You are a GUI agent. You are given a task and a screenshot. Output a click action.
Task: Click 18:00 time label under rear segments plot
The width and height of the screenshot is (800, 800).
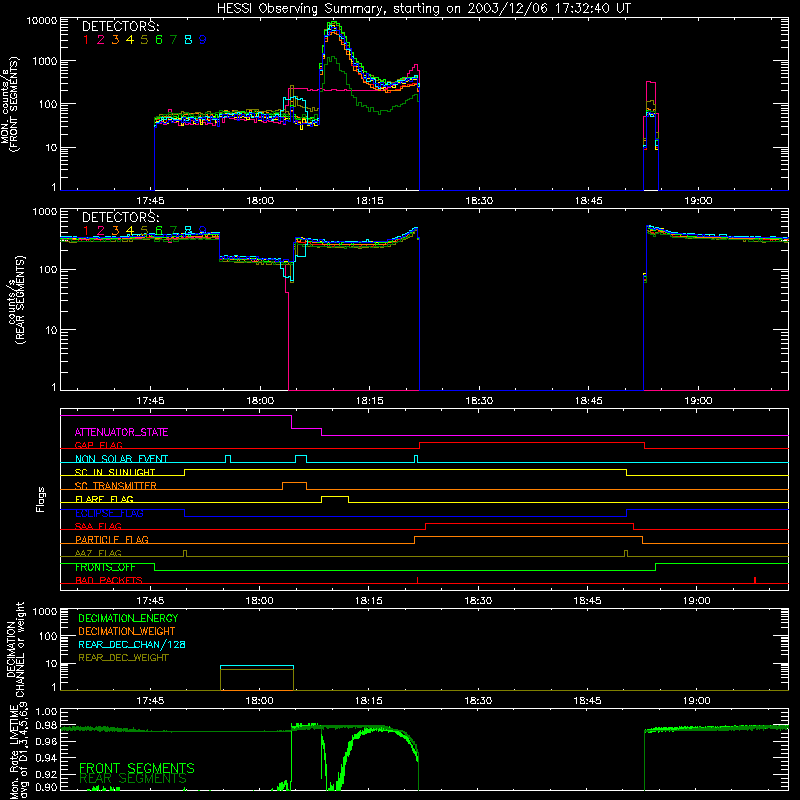click(x=260, y=401)
